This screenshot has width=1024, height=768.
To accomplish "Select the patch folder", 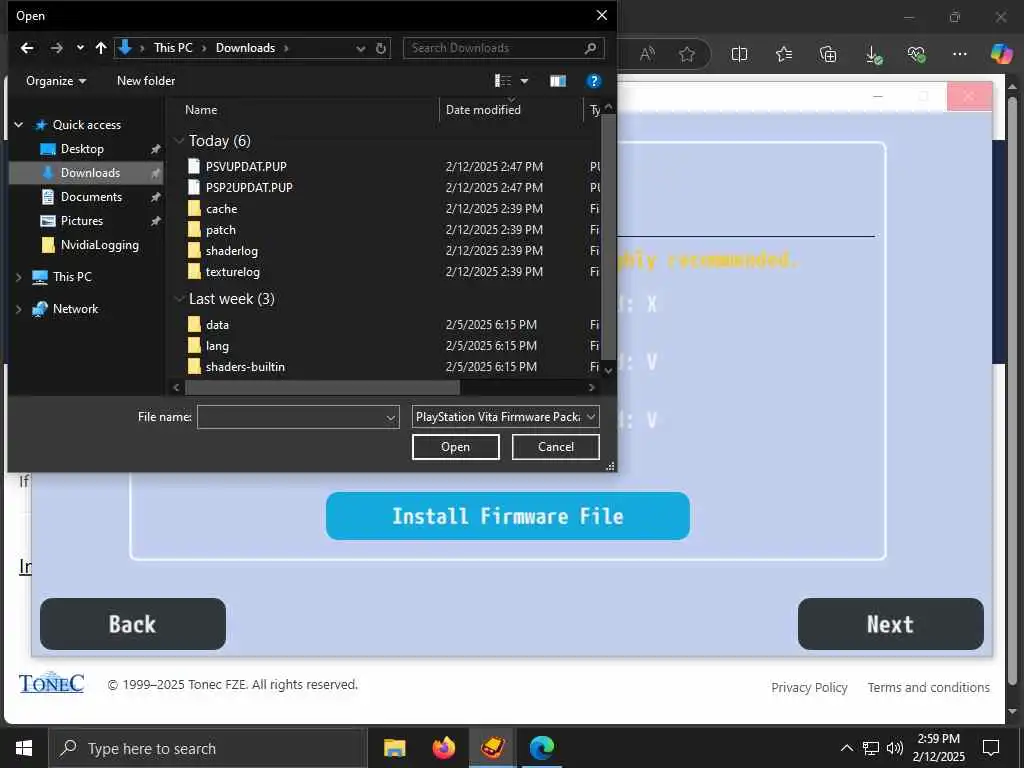I will point(221,230).
